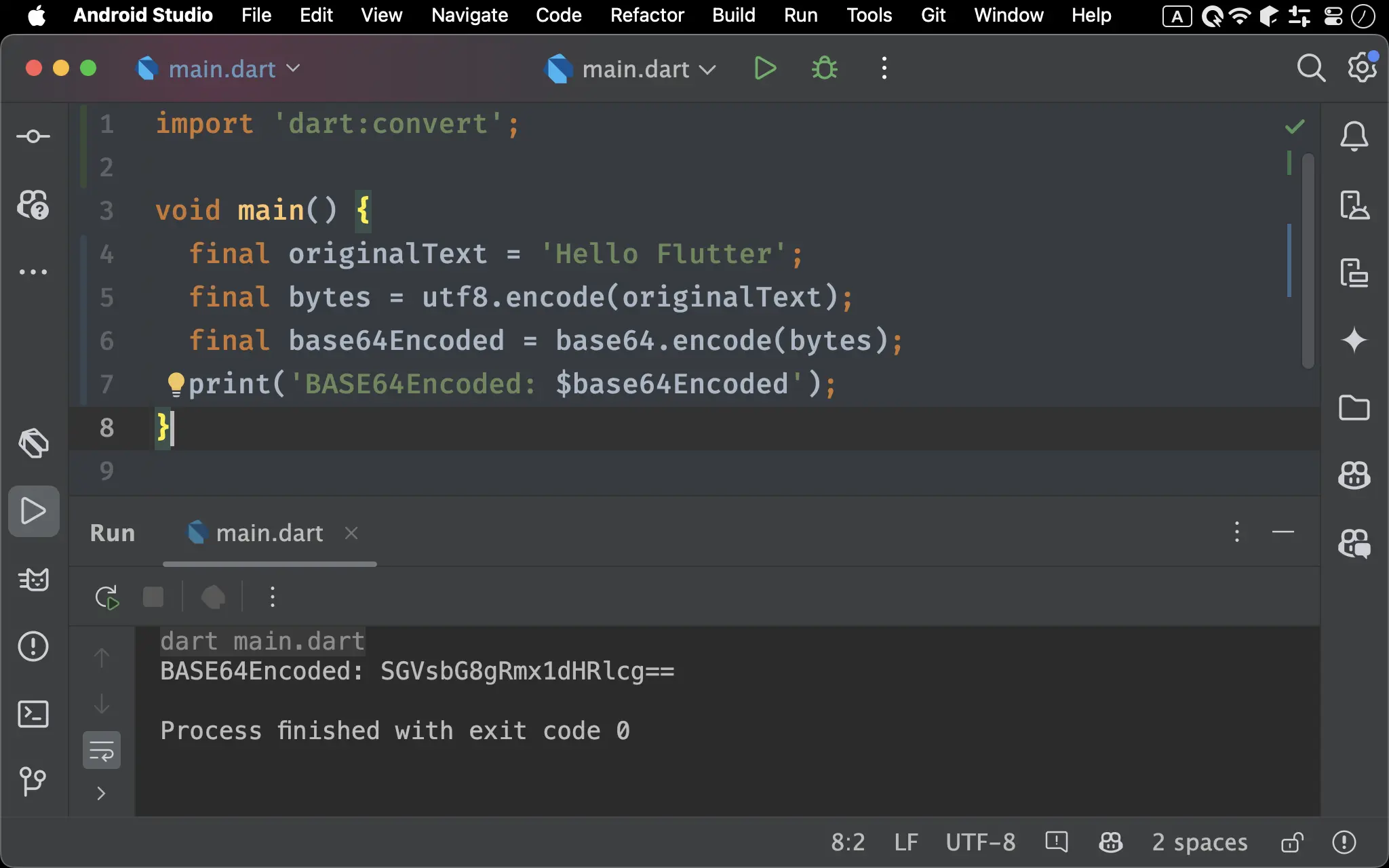Run main.dart with the green play button
Screen dimensions: 1389x868
[765, 68]
